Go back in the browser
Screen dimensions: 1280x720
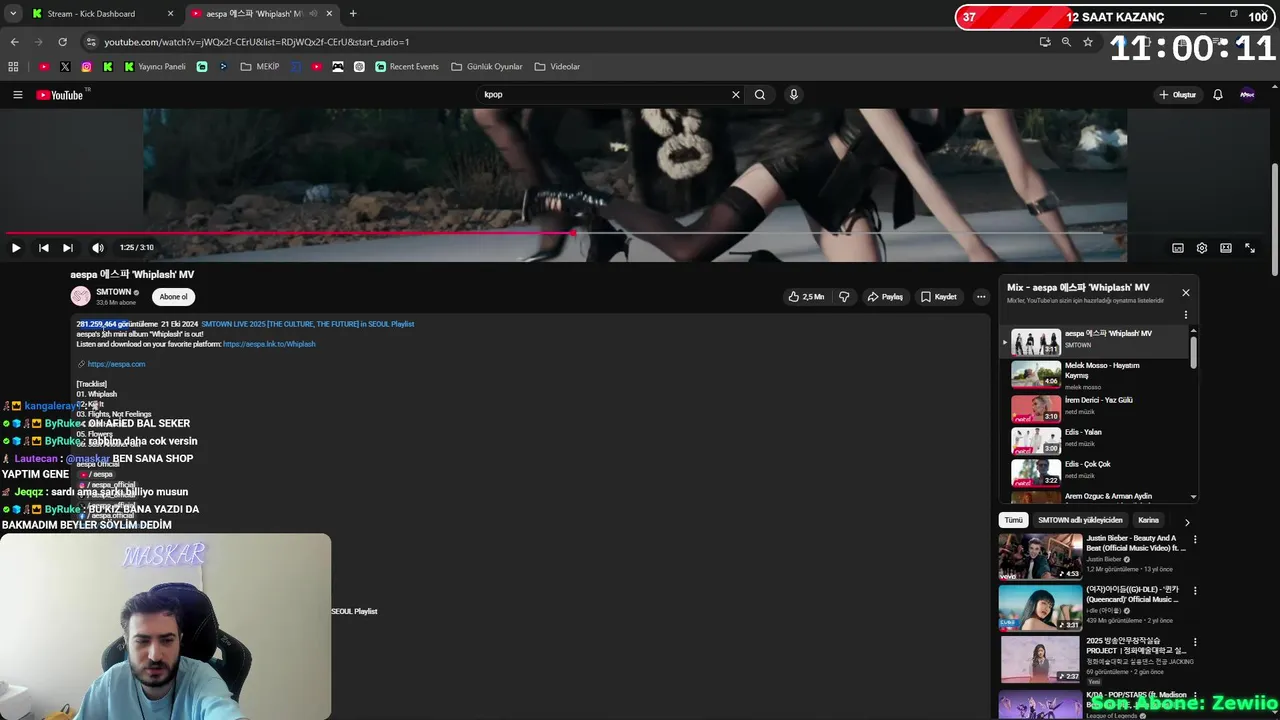14,42
